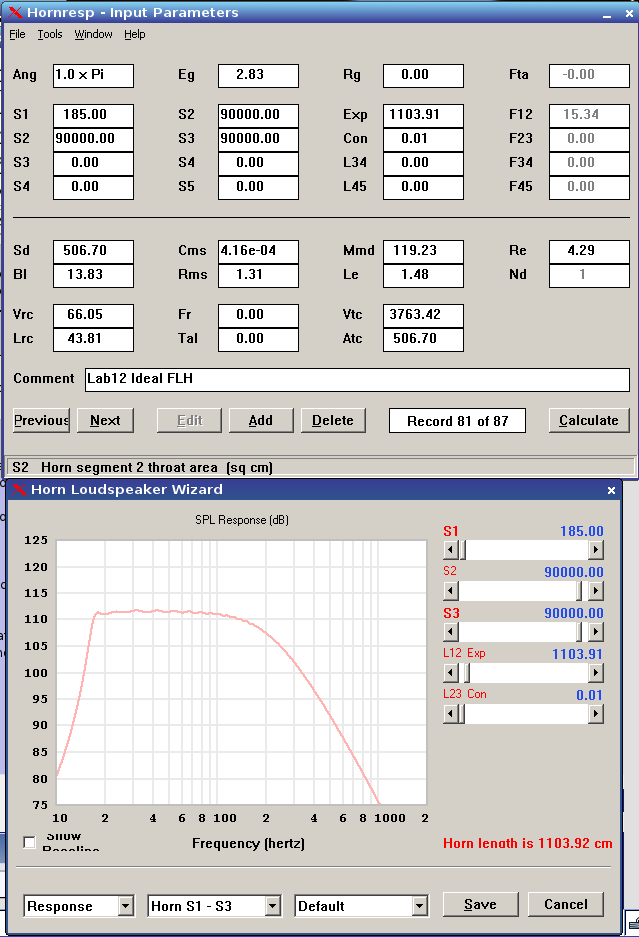This screenshot has height=937, width=639.
Task: Click the Cms input field
Action: 258,252
